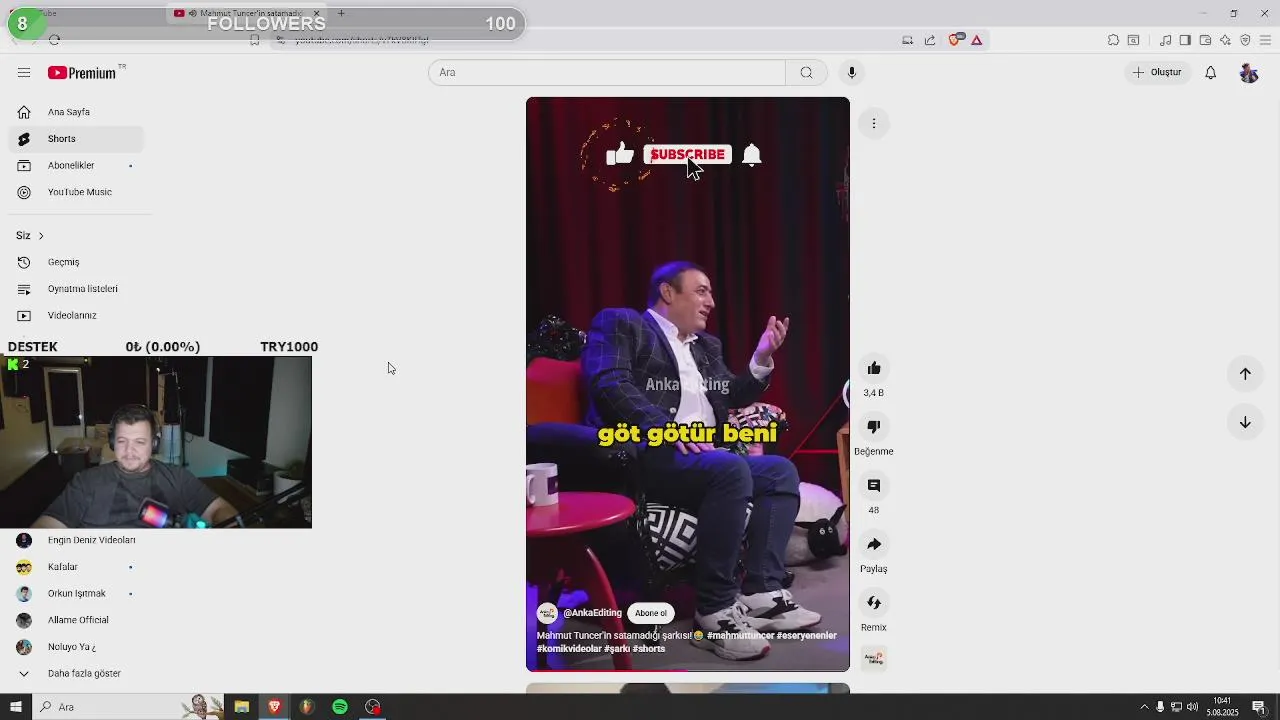
Task: Switch to Brave browser in taskbar
Action: [x=274, y=707]
